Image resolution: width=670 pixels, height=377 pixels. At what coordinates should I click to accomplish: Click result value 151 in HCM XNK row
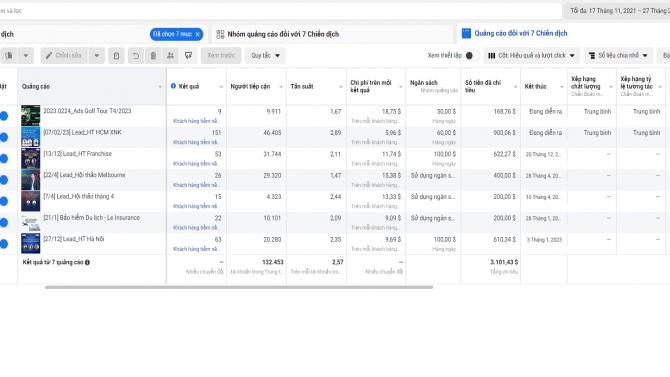(216, 133)
